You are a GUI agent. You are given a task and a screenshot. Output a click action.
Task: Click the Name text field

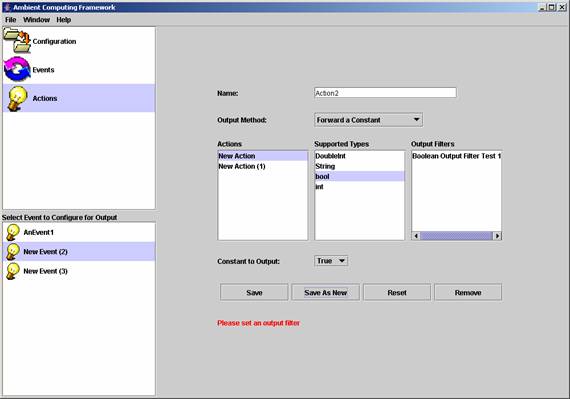tap(385, 93)
